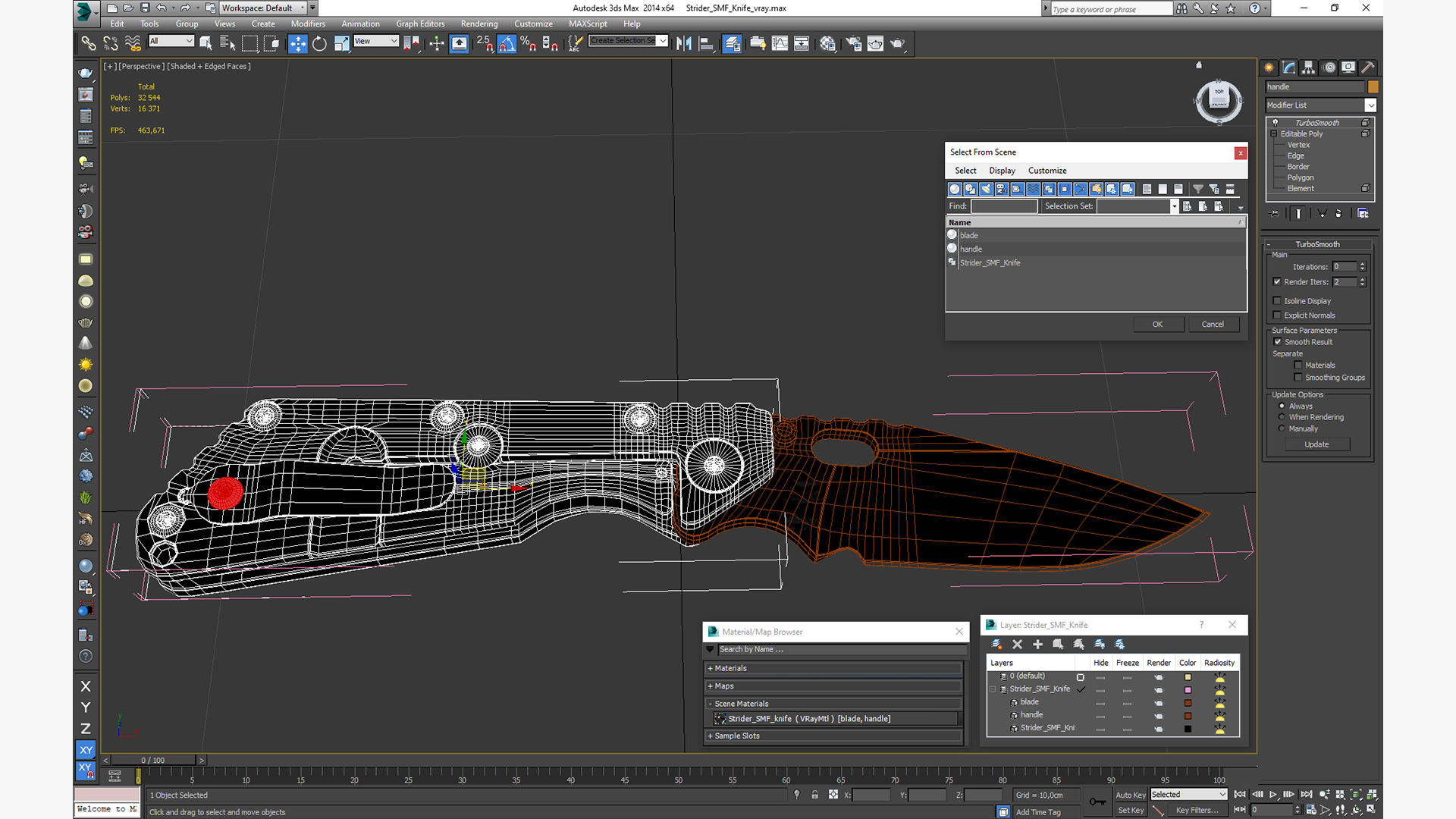Enable Separate by Materials checkbox
Image resolution: width=1456 pixels, height=819 pixels.
(1298, 366)
